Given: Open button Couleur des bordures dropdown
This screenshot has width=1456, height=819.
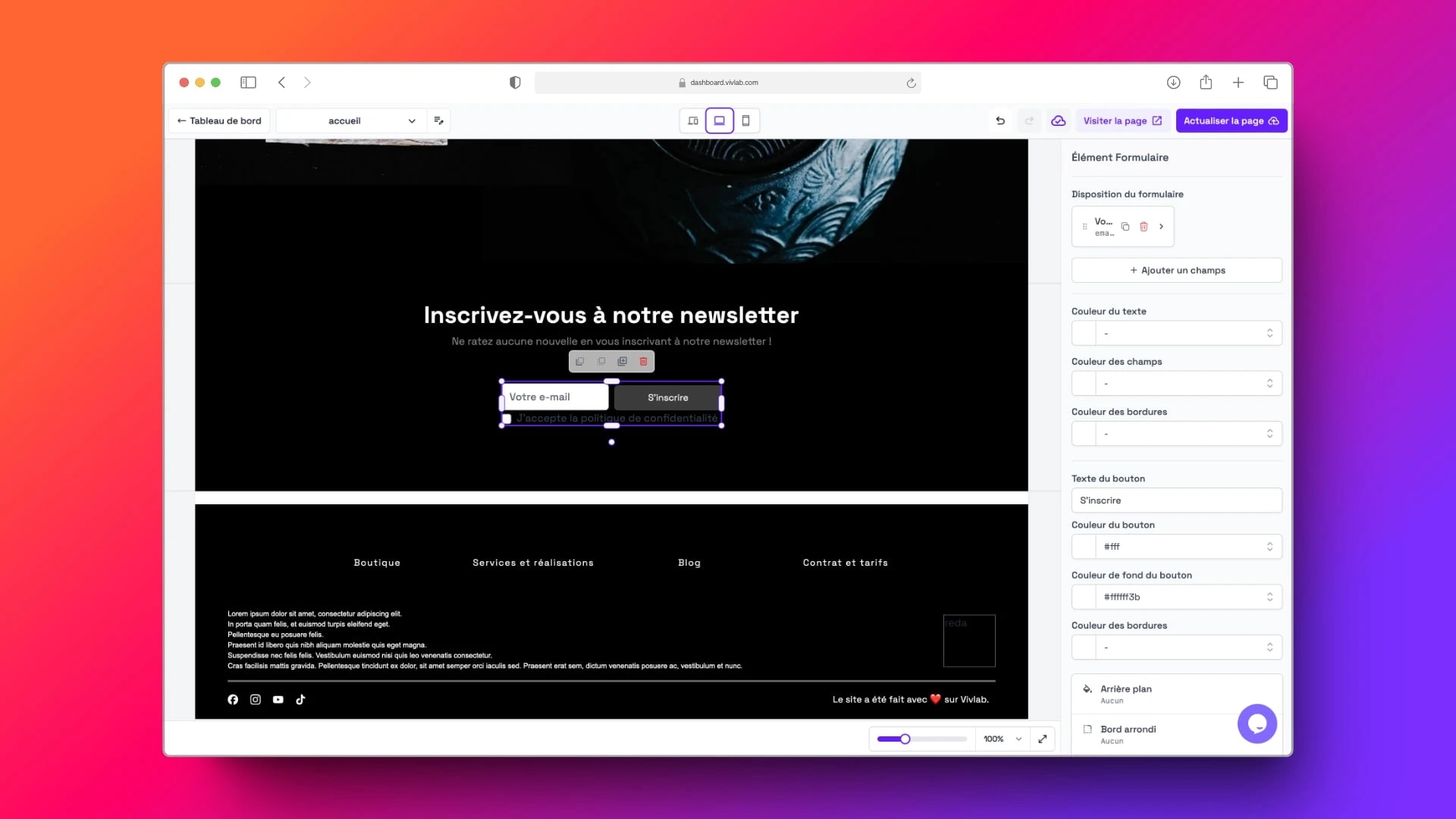Looking at the screenshot, I should pyautogui.click(x=1188, y=648).
